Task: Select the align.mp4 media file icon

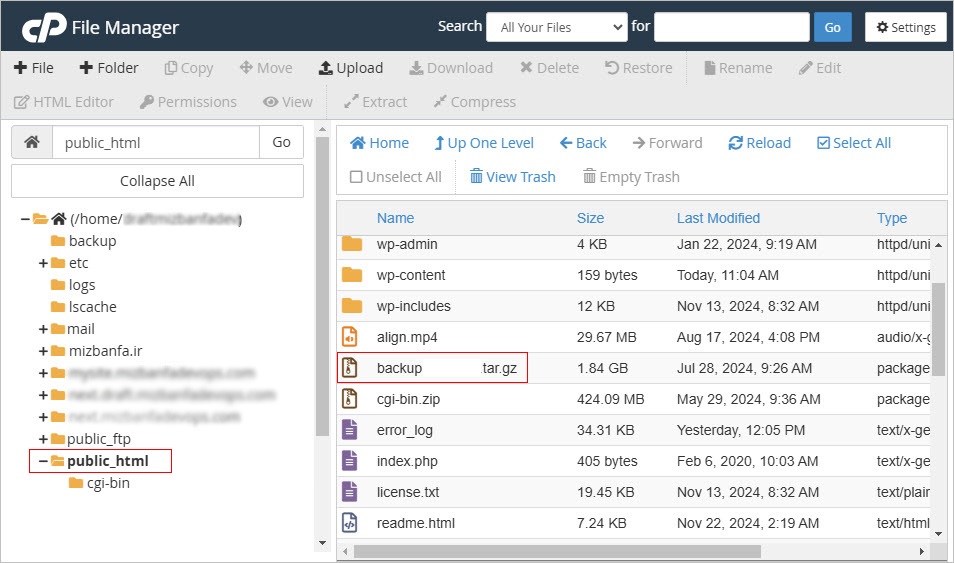Action: (350, 337)
